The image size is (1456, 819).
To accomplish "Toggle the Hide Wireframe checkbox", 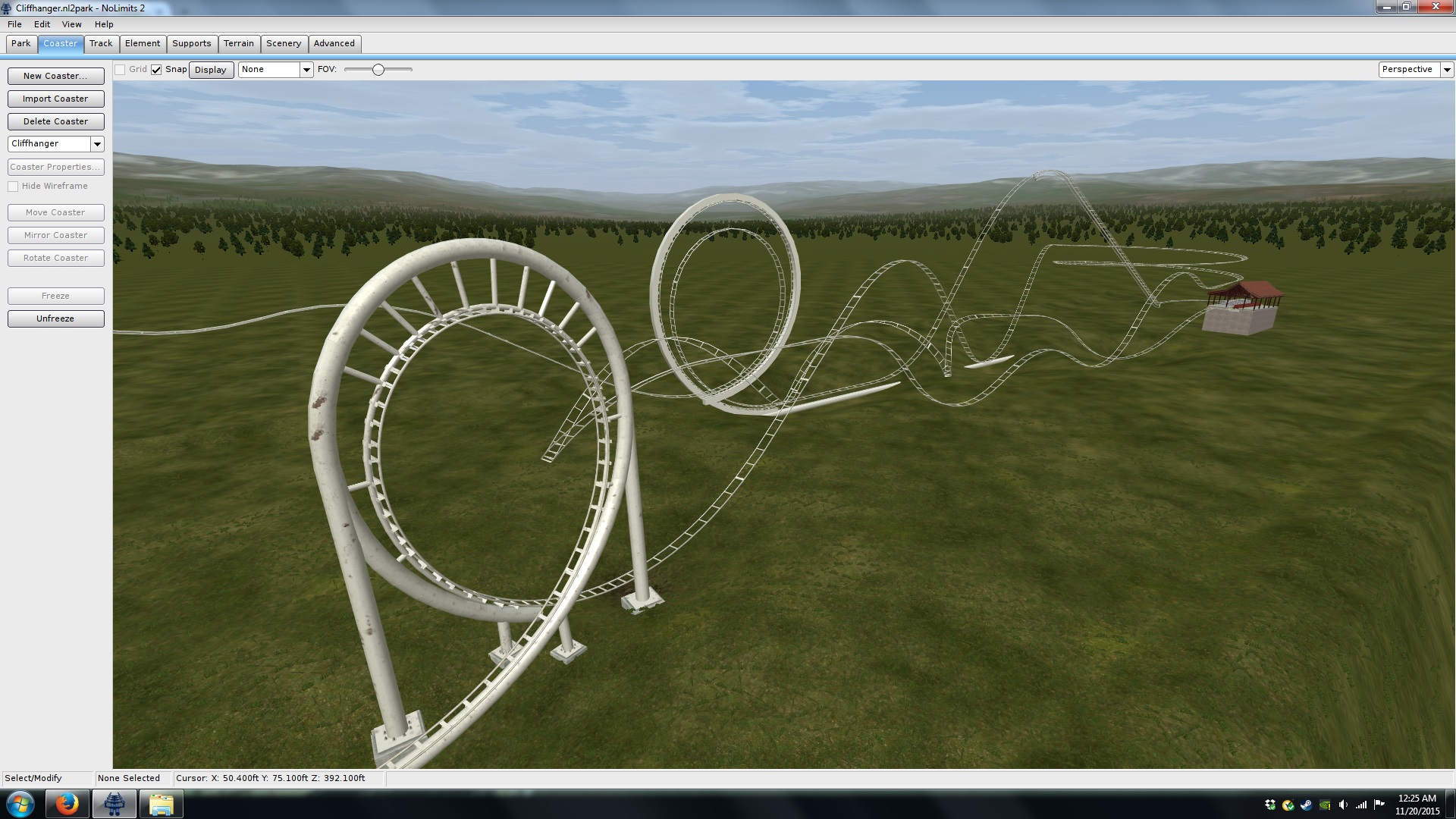I will [x=13, y=187].
